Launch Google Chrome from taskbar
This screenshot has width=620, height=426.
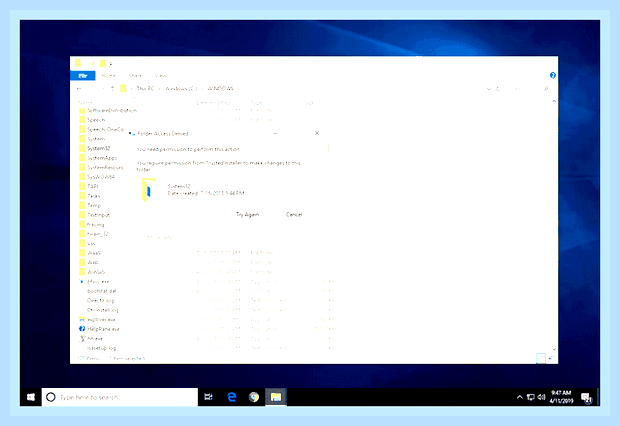coord(254,397)
